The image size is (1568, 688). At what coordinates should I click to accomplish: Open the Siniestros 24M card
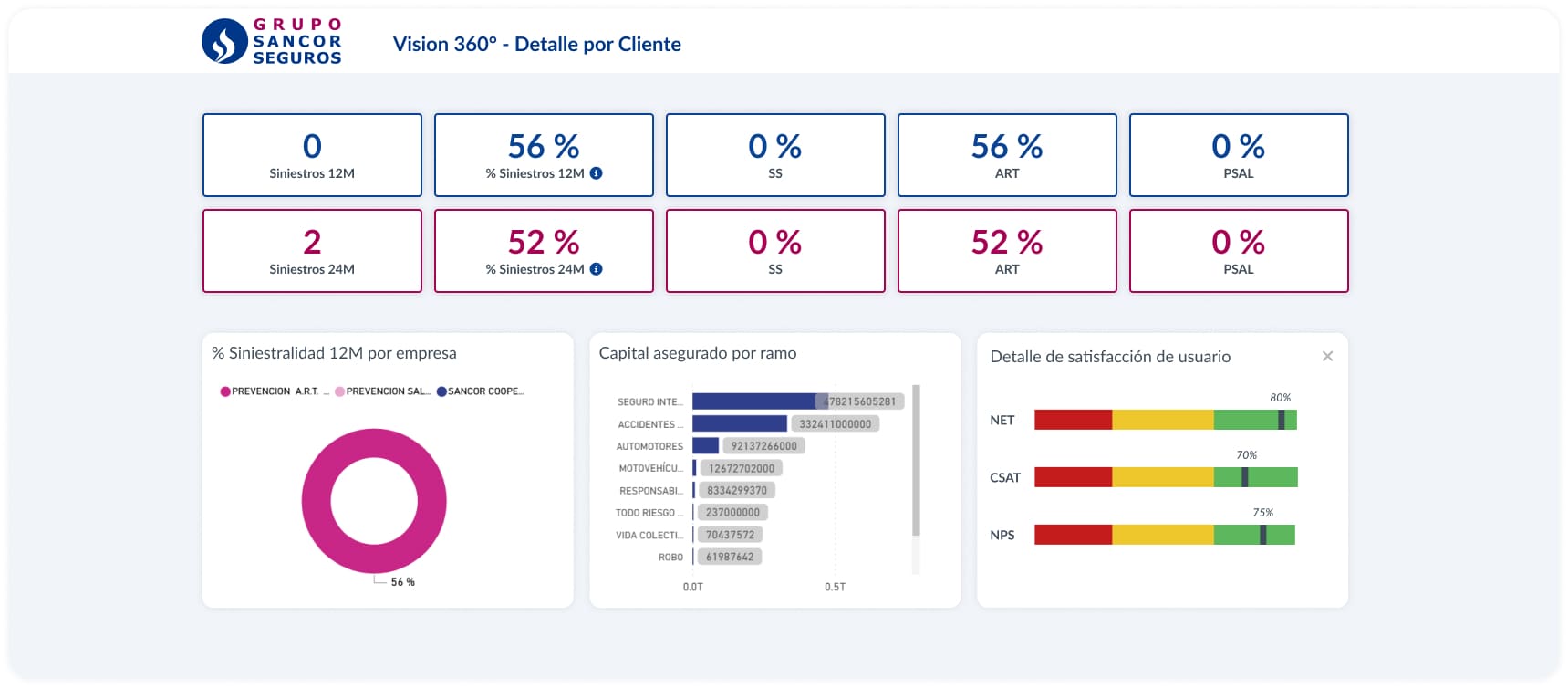coord(312,251)
